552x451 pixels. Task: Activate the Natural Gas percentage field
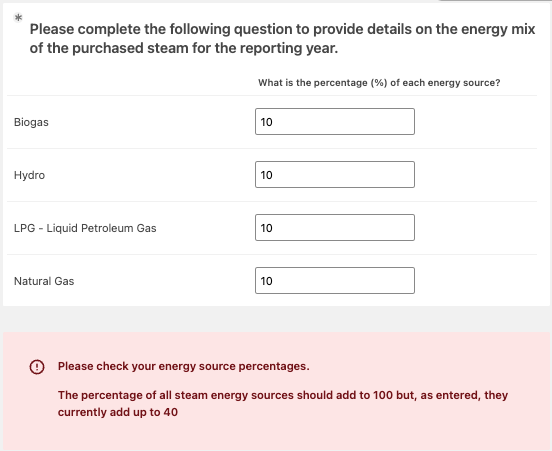[335, 281]
